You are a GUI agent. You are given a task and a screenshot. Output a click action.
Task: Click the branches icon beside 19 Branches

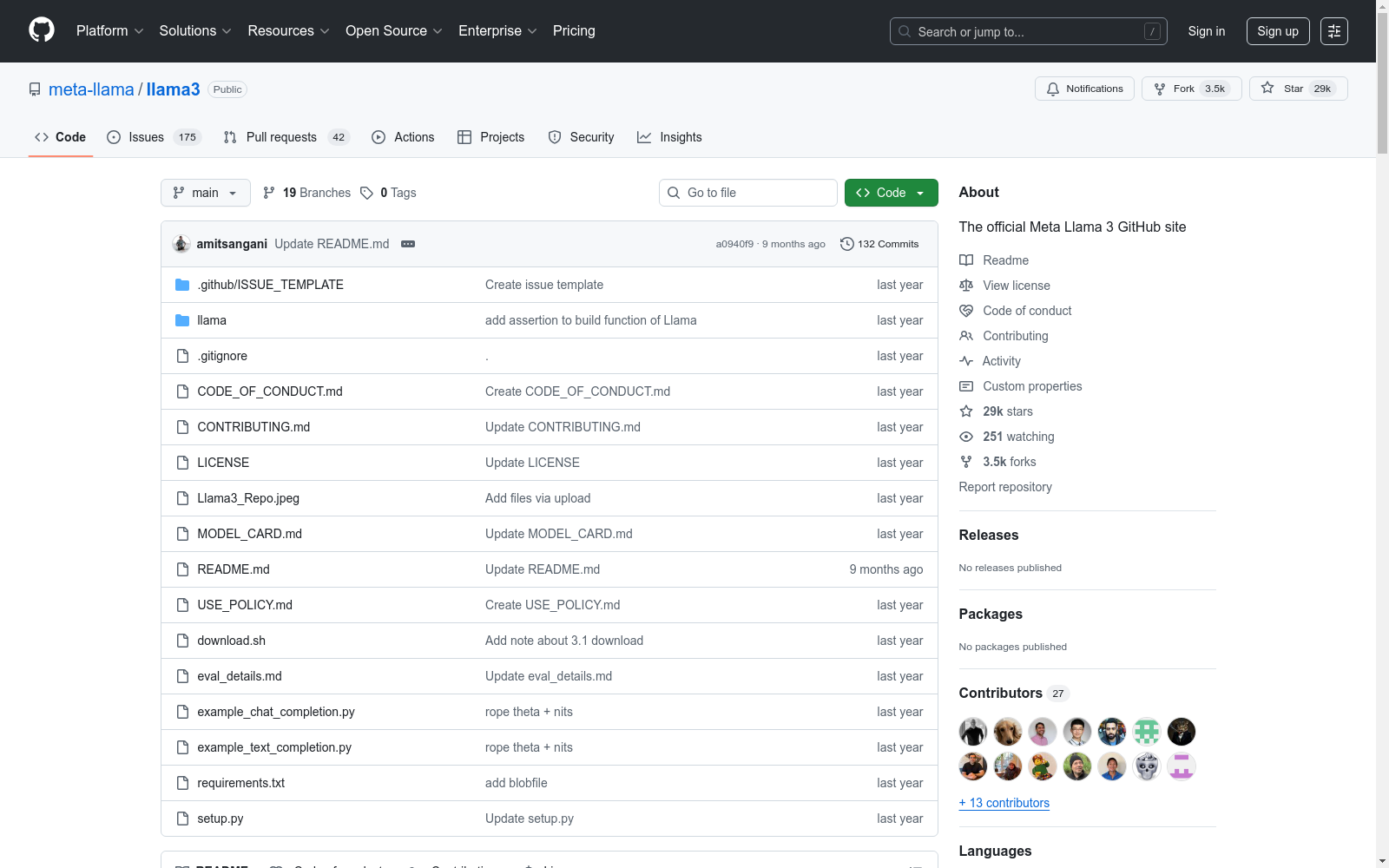point(269,193)
